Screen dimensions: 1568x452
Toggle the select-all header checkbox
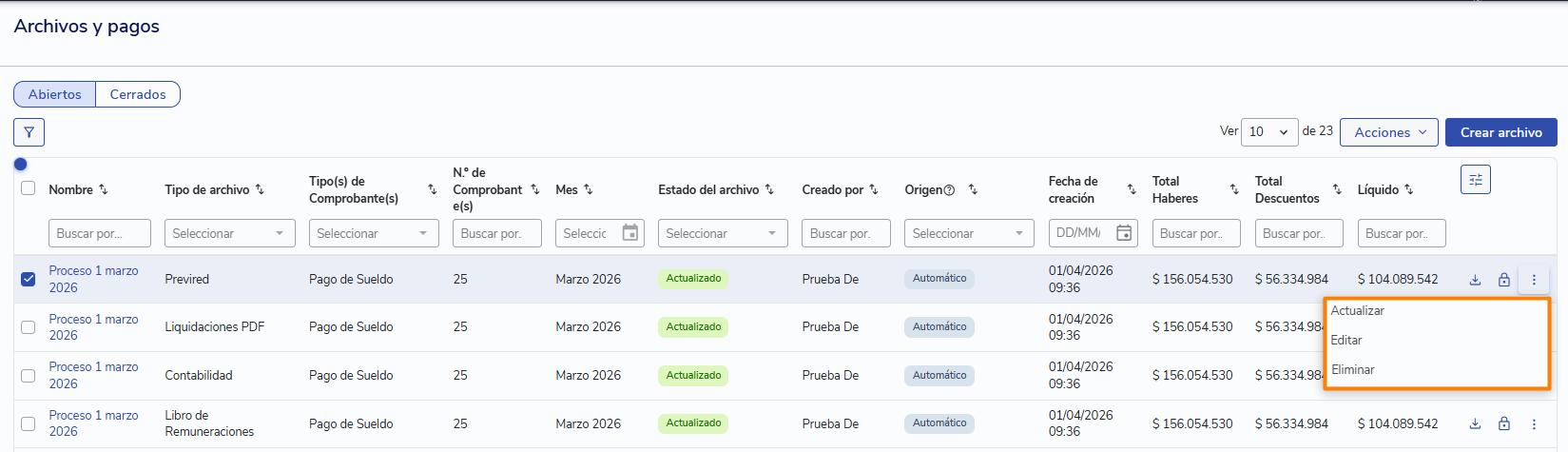[x=29, y=188]
